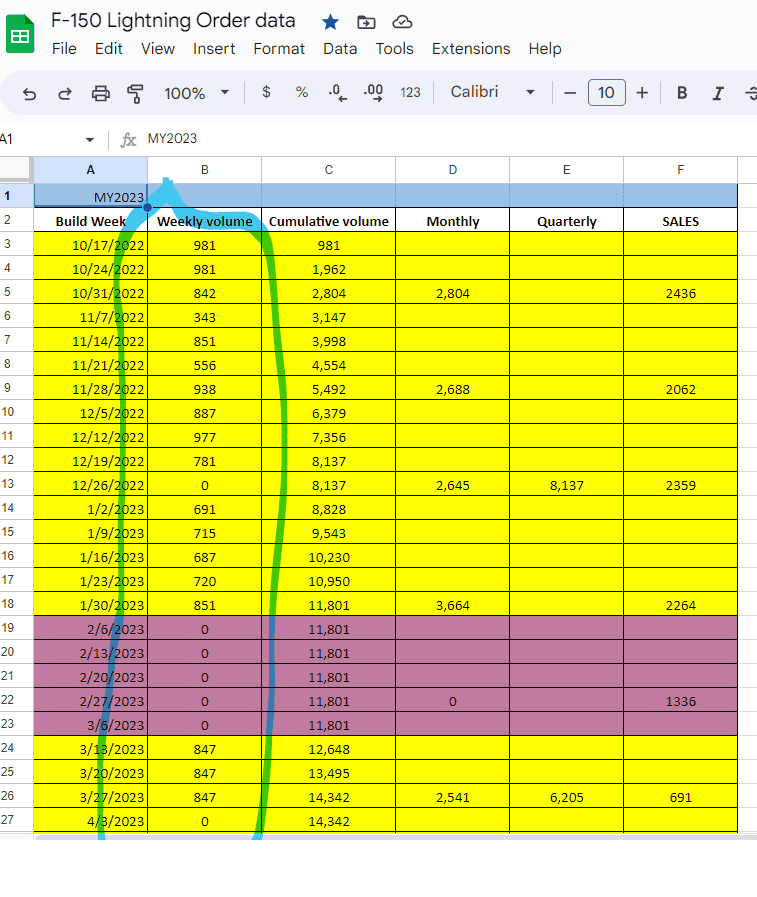The image size is (757, 897).
Task: Select the monthly value 3,664
Action: pos(453,605)
